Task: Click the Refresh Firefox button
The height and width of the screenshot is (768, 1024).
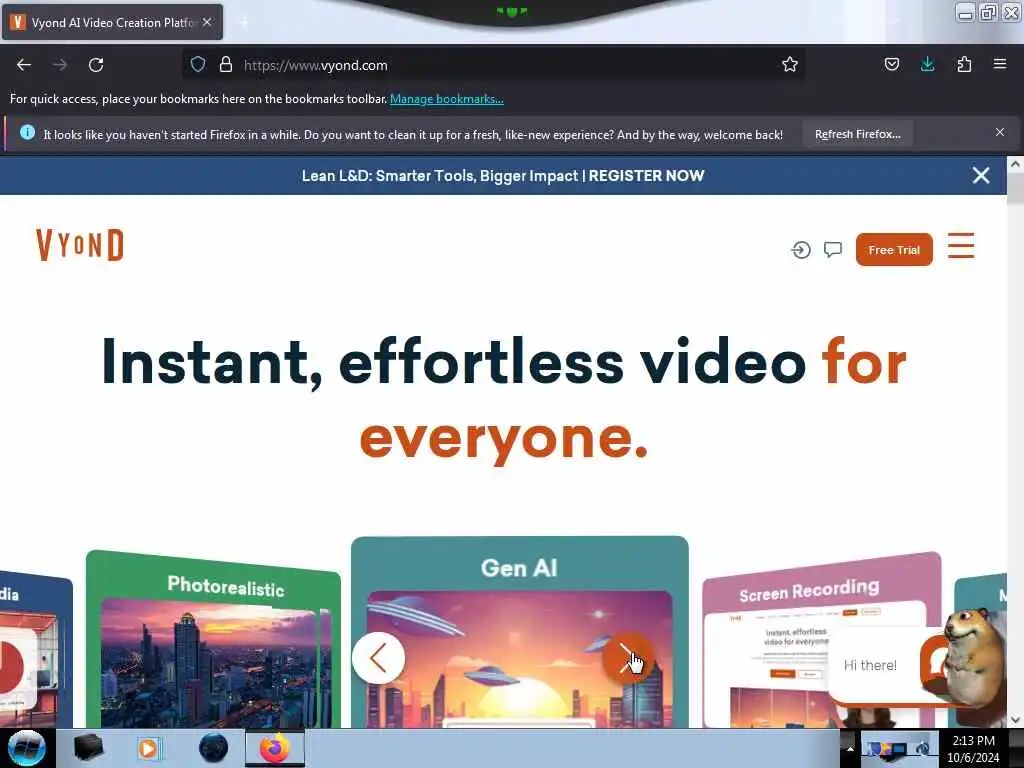Action: coord(857,134)
